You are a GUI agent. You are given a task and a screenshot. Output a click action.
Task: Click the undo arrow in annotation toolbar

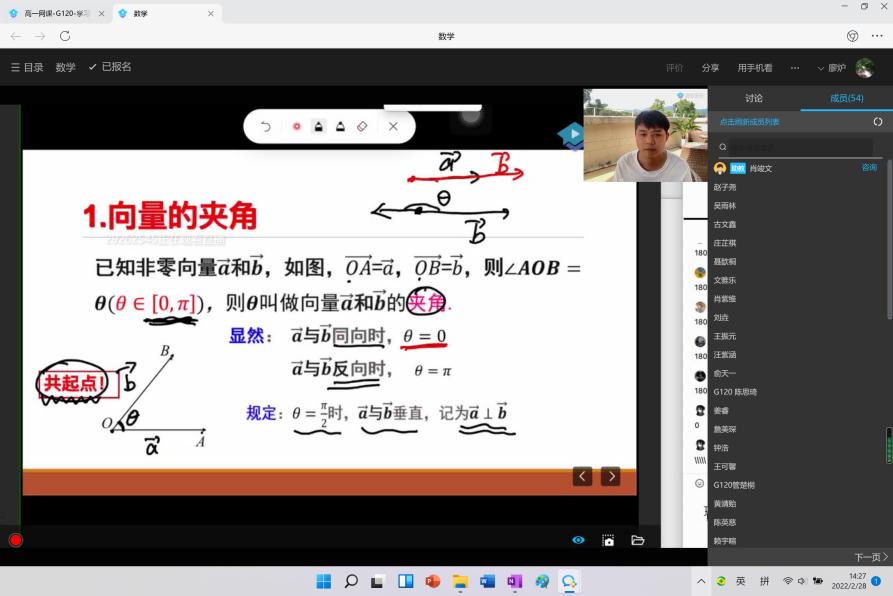point(265,127)
